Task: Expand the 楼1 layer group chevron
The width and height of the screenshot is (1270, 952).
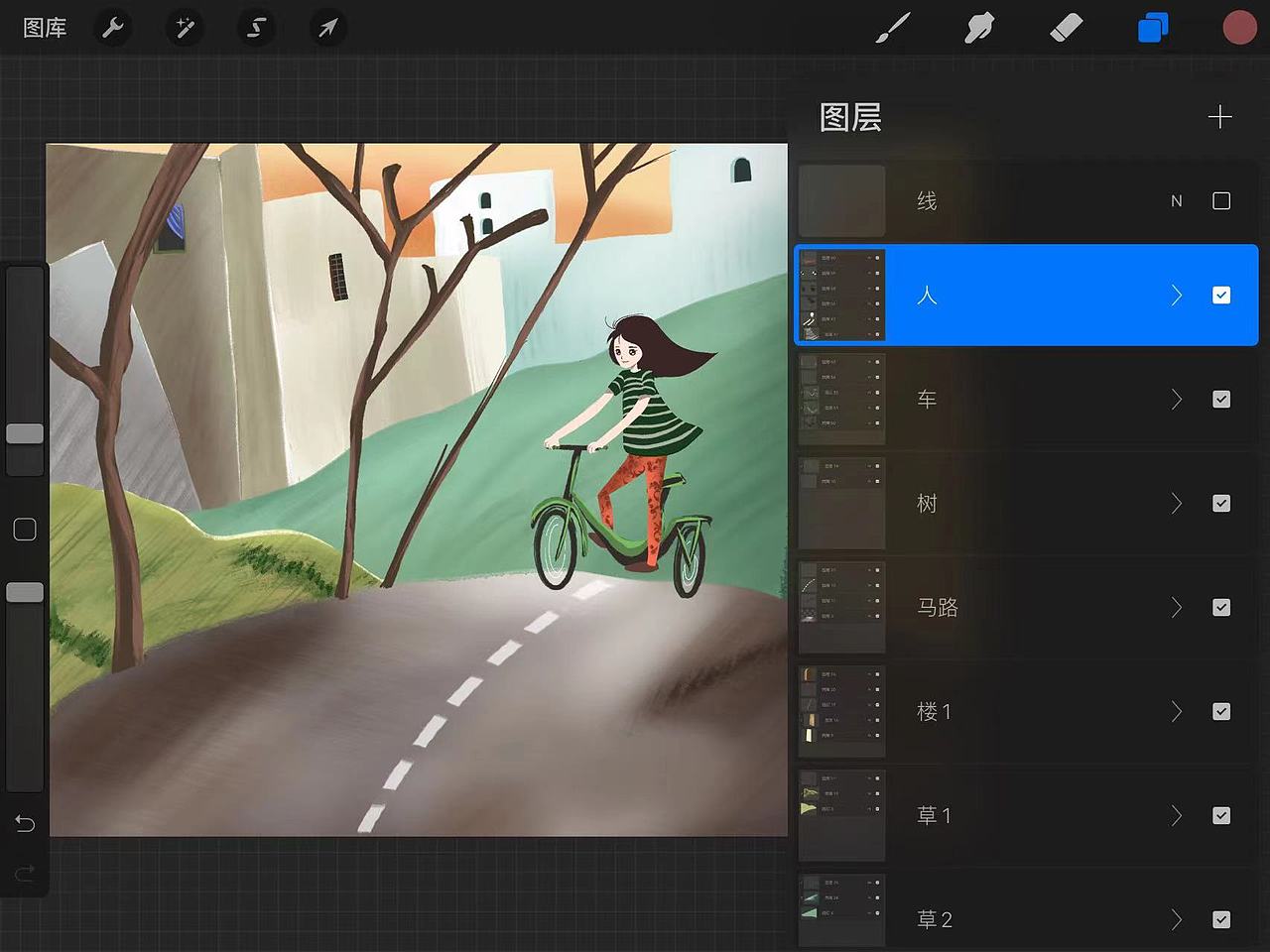Action: click(1177, 712)
